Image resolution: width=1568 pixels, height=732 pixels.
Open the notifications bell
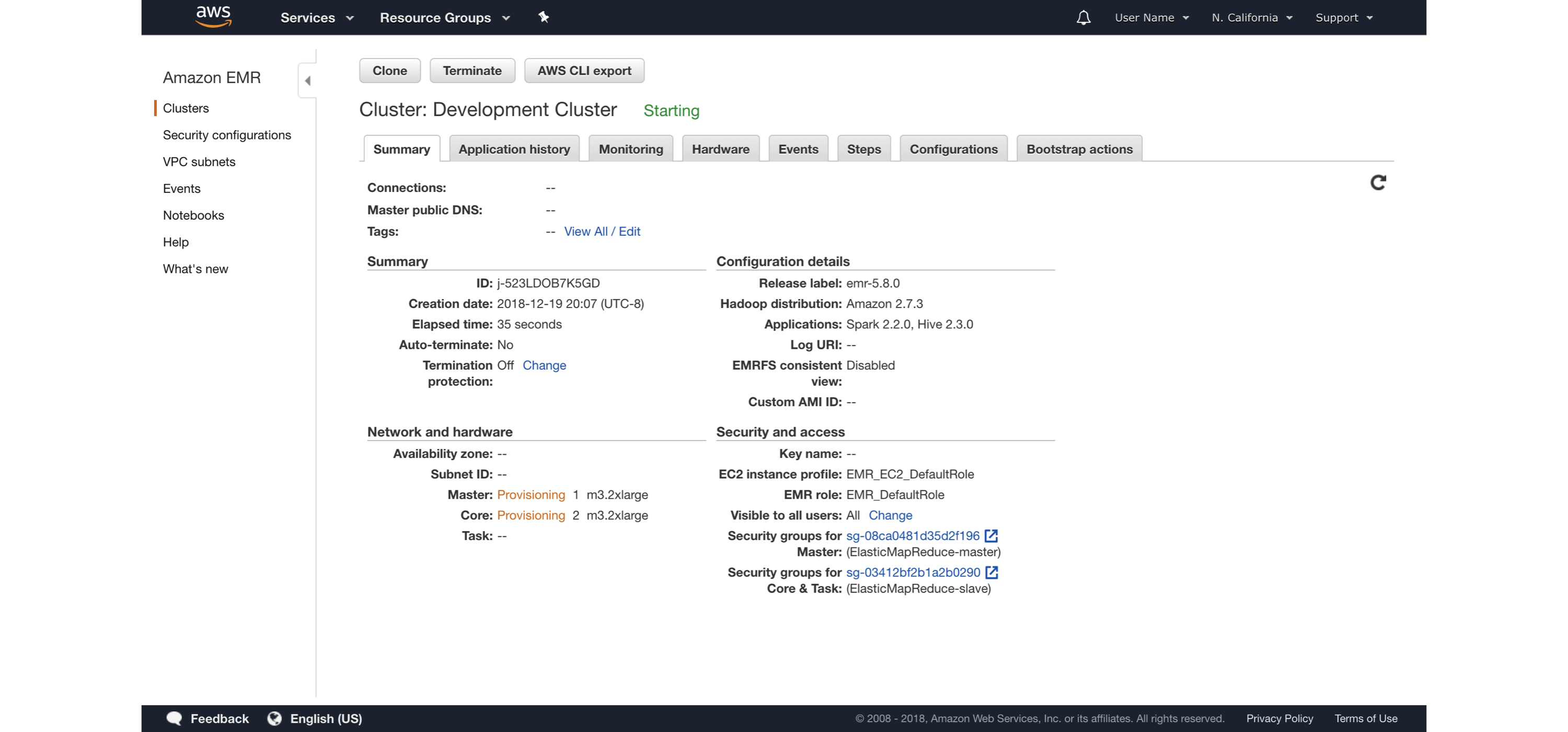[1083, 18]
